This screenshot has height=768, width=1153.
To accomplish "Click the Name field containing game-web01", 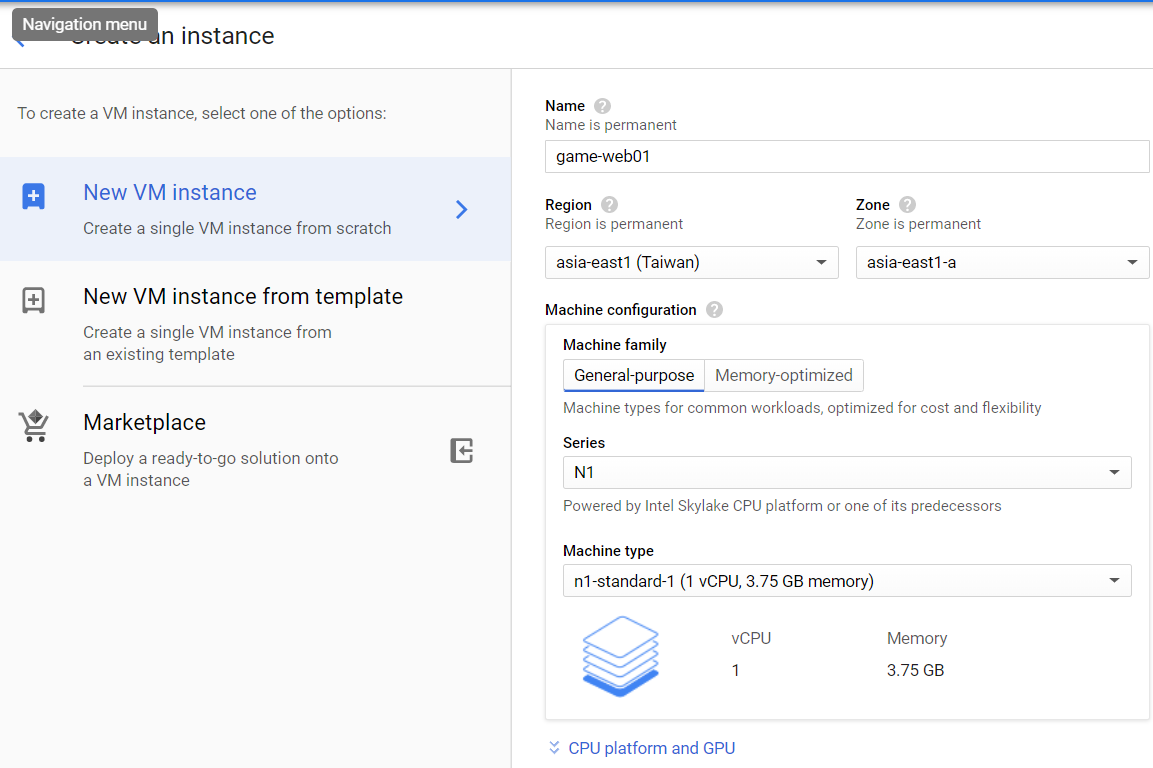I will (x=846, y=157).
